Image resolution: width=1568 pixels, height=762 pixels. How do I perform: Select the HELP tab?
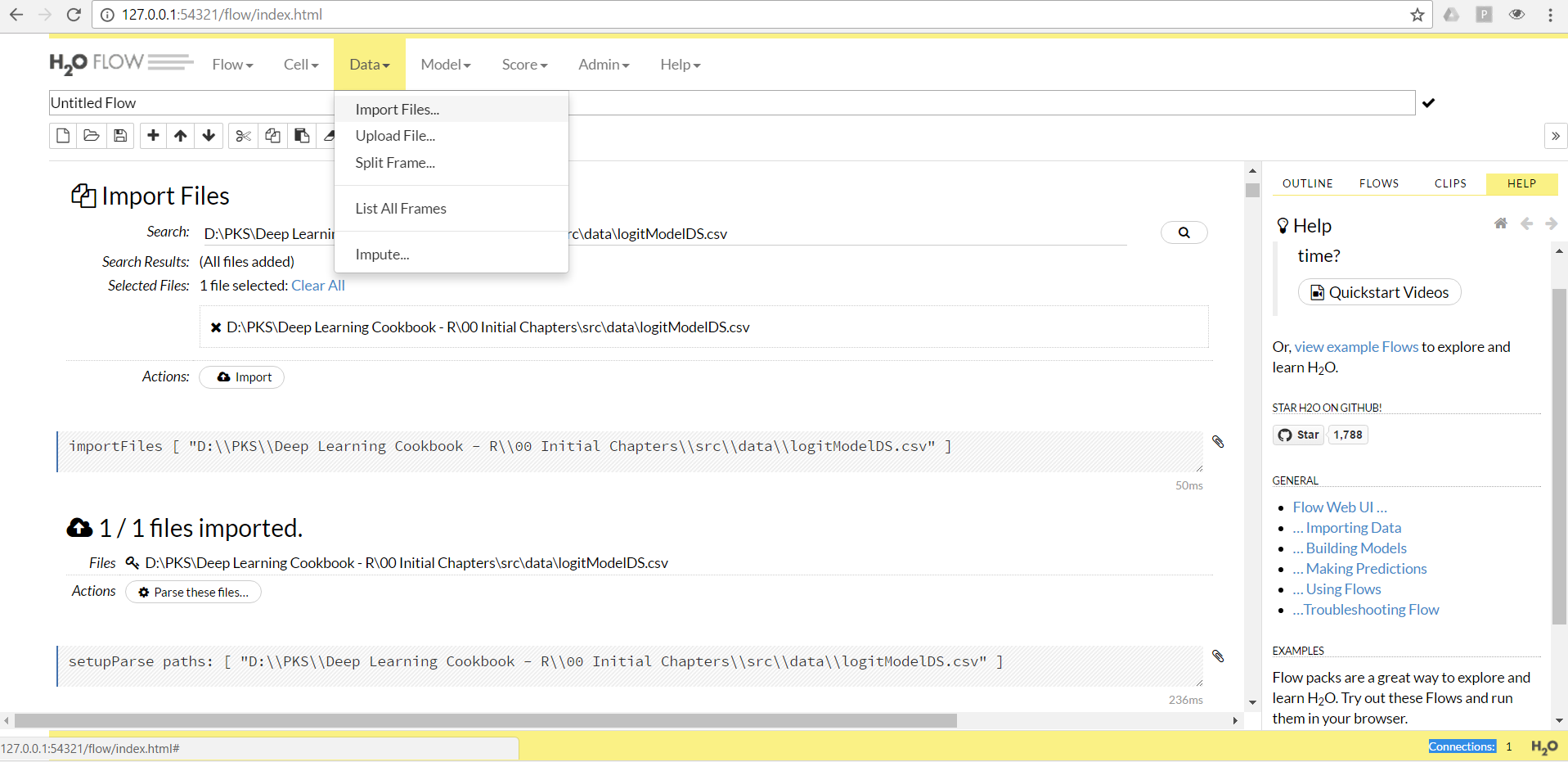click(x=1521, y=184)
